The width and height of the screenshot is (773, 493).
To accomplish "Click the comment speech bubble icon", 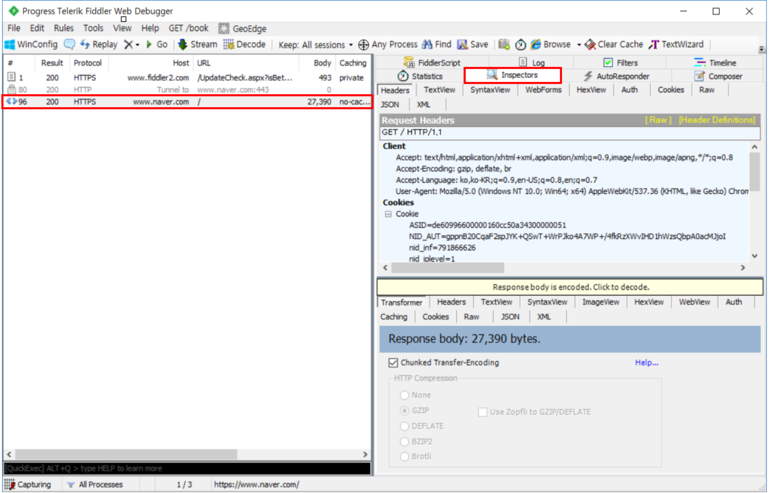I will pos(70,44).
